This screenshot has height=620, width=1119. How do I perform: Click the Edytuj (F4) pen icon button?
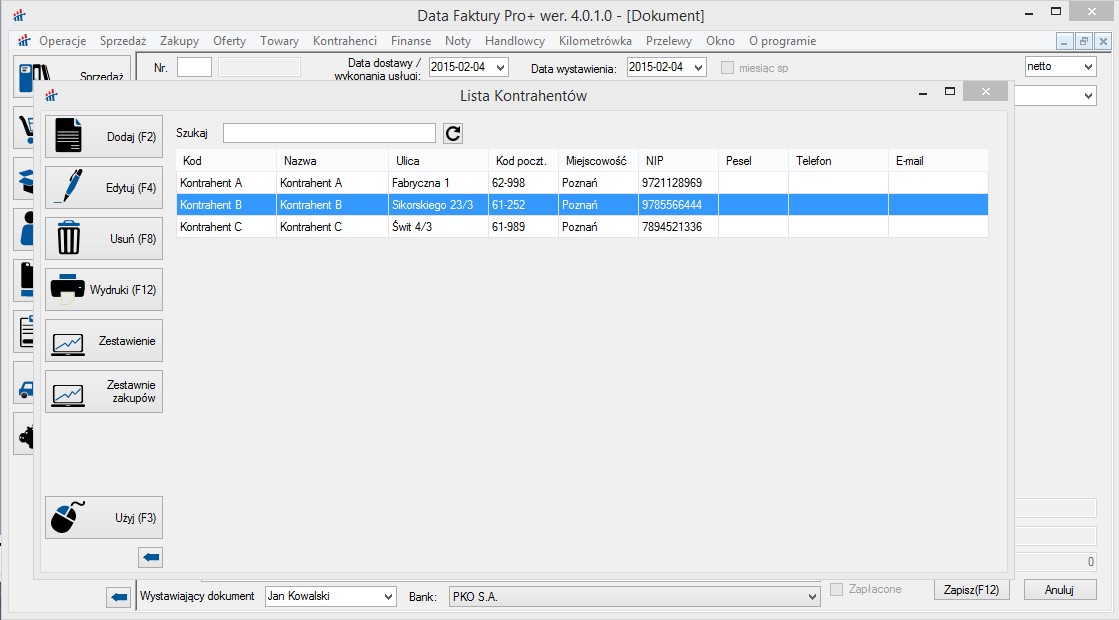(104, 188)
